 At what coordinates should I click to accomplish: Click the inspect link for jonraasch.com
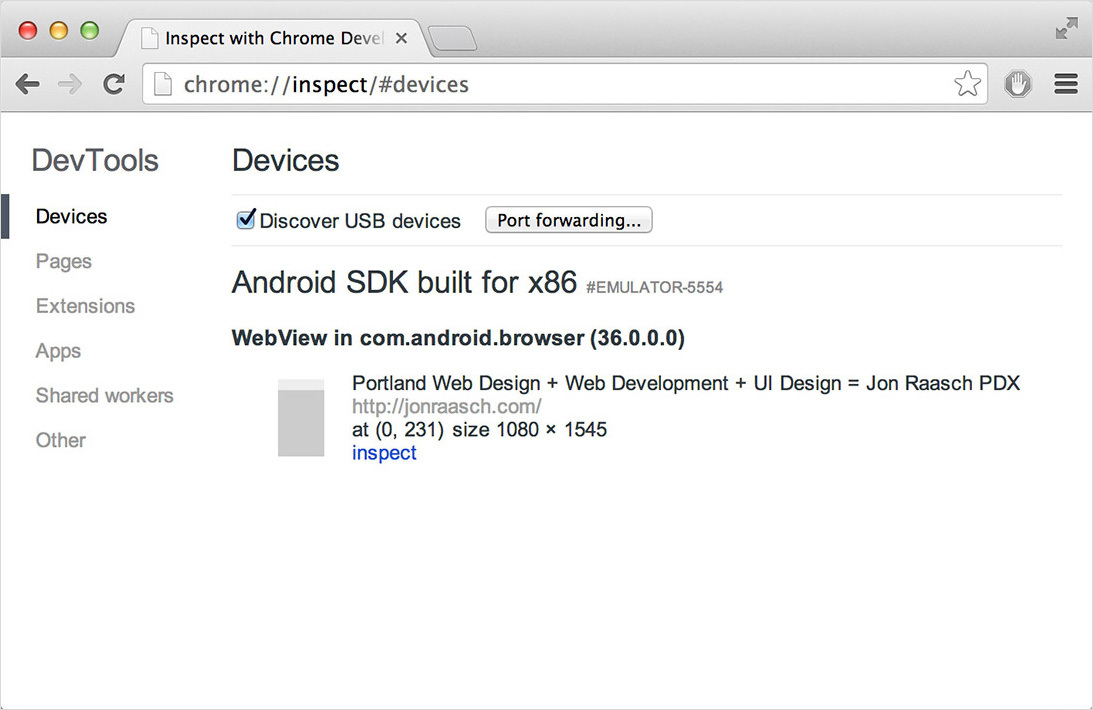coord(384,453)
